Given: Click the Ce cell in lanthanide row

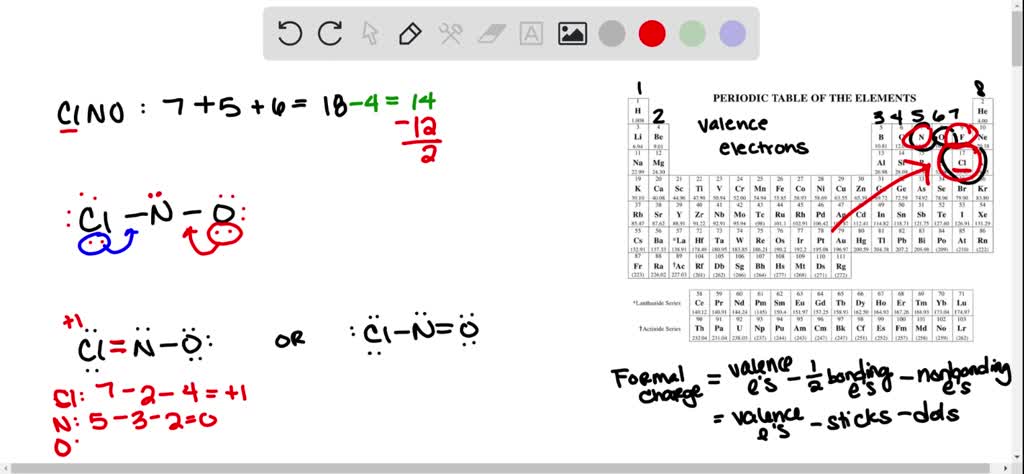Looking at the screenshot, I should [700, 303].
